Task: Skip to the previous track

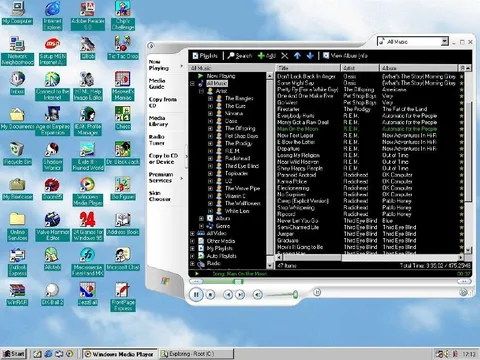Action: pyautogui.click(x=228, y=295)
